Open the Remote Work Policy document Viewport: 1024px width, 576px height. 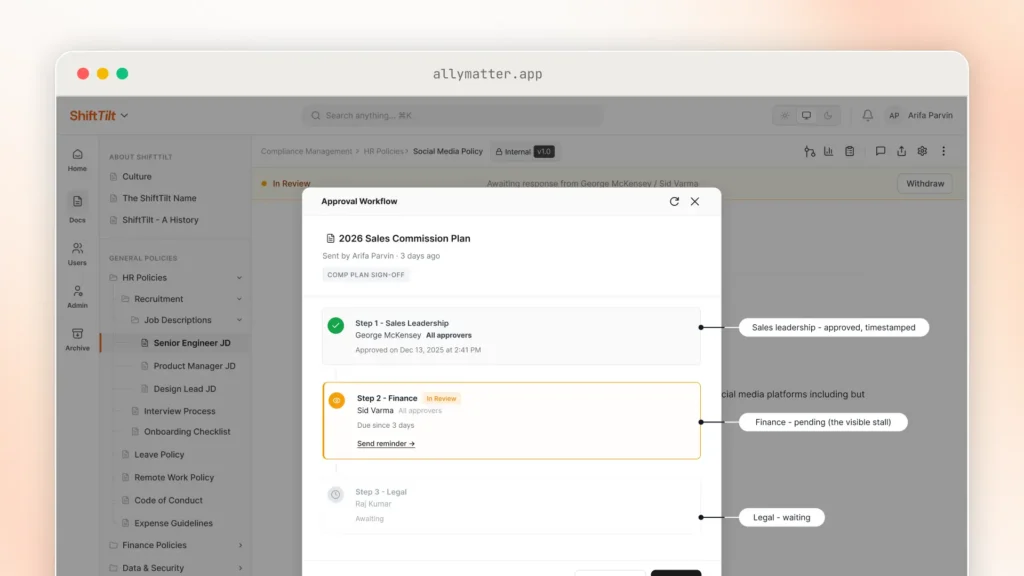174,477
